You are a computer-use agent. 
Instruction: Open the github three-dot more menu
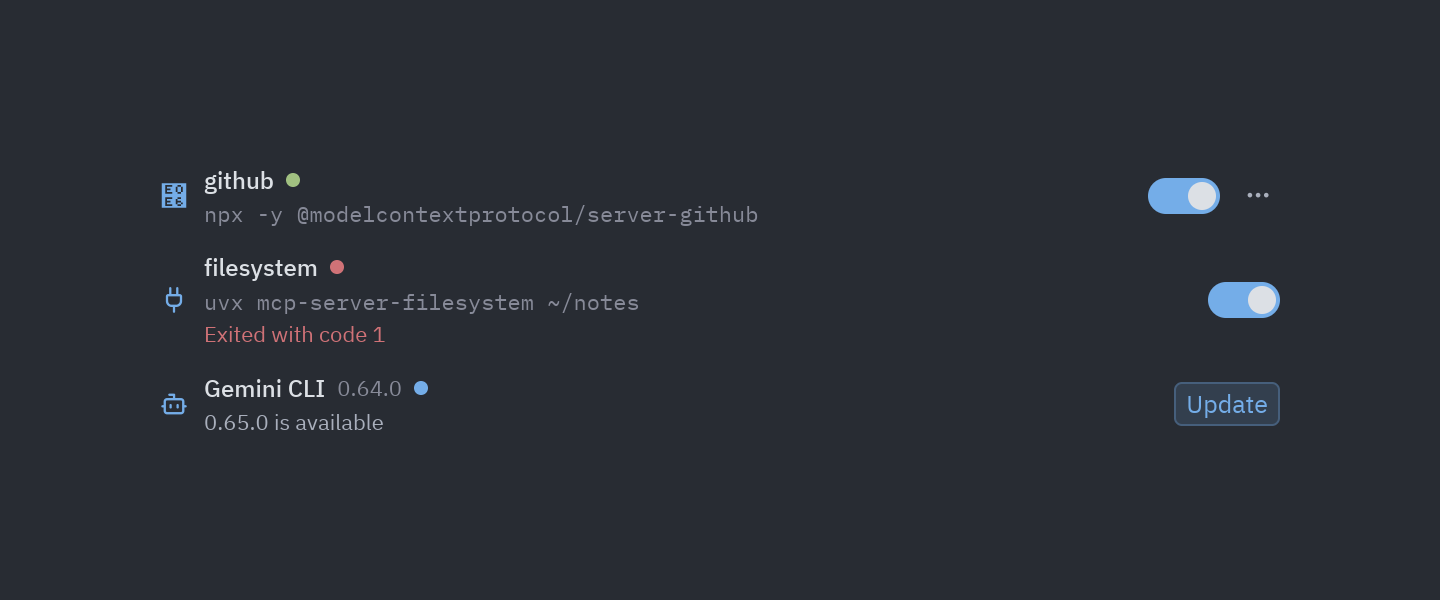[1258, 195]
